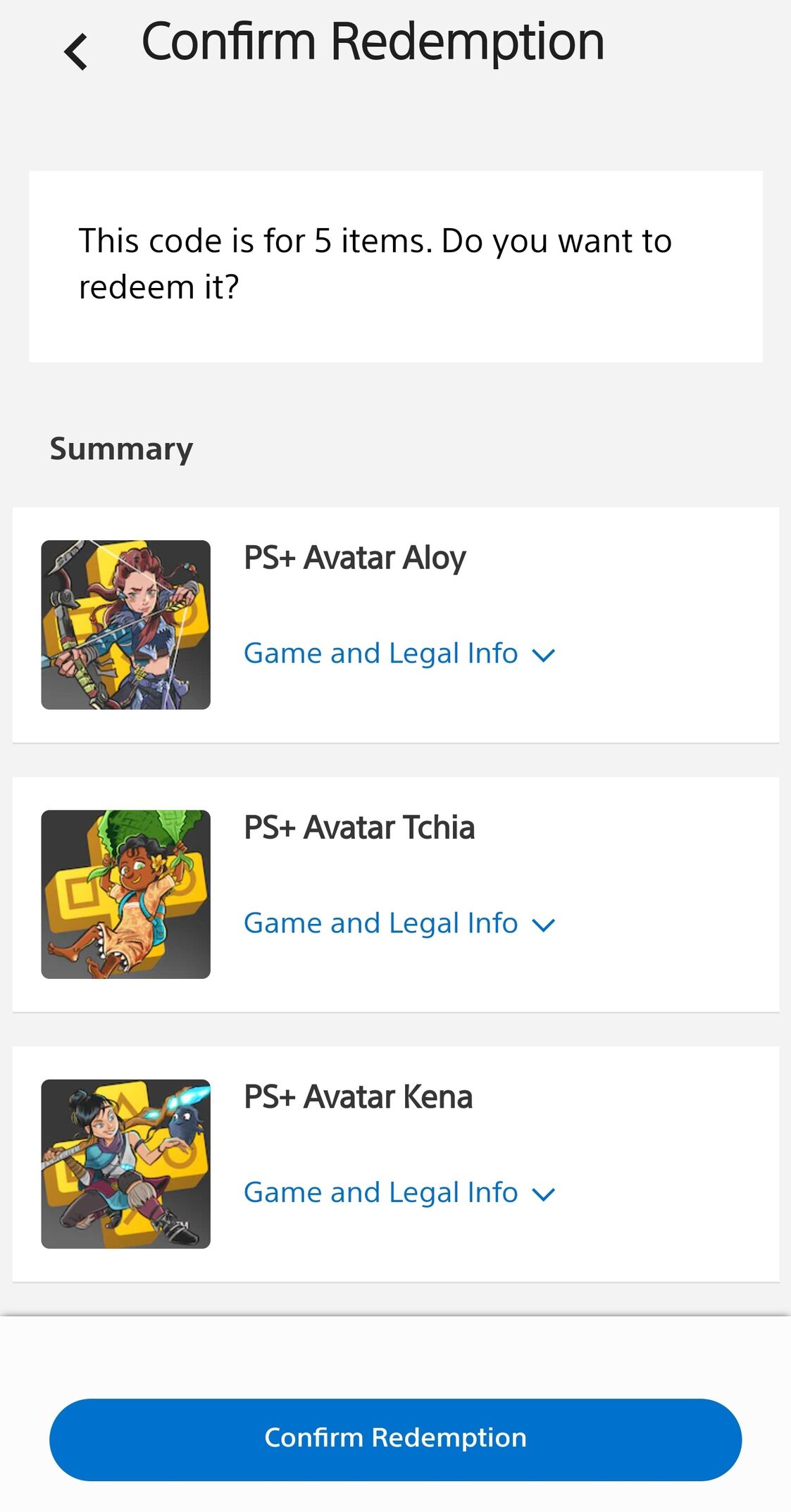The width and height of the screenshot is (791, 1512).
Task: Tap the PS+ Avatar Tchia title
Action: coord(359,827)
